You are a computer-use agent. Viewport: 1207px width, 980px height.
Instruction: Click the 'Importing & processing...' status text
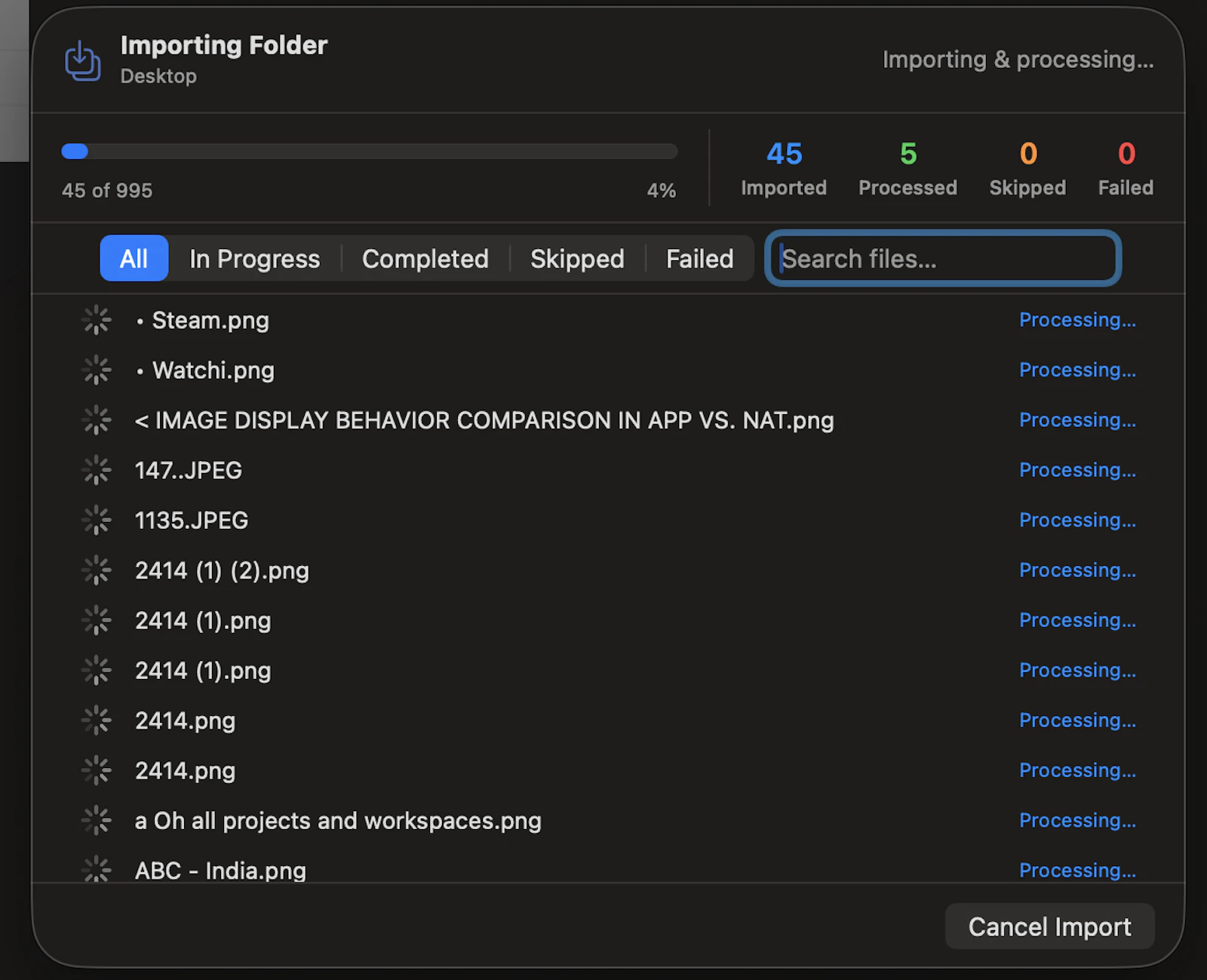point(1018,60)
